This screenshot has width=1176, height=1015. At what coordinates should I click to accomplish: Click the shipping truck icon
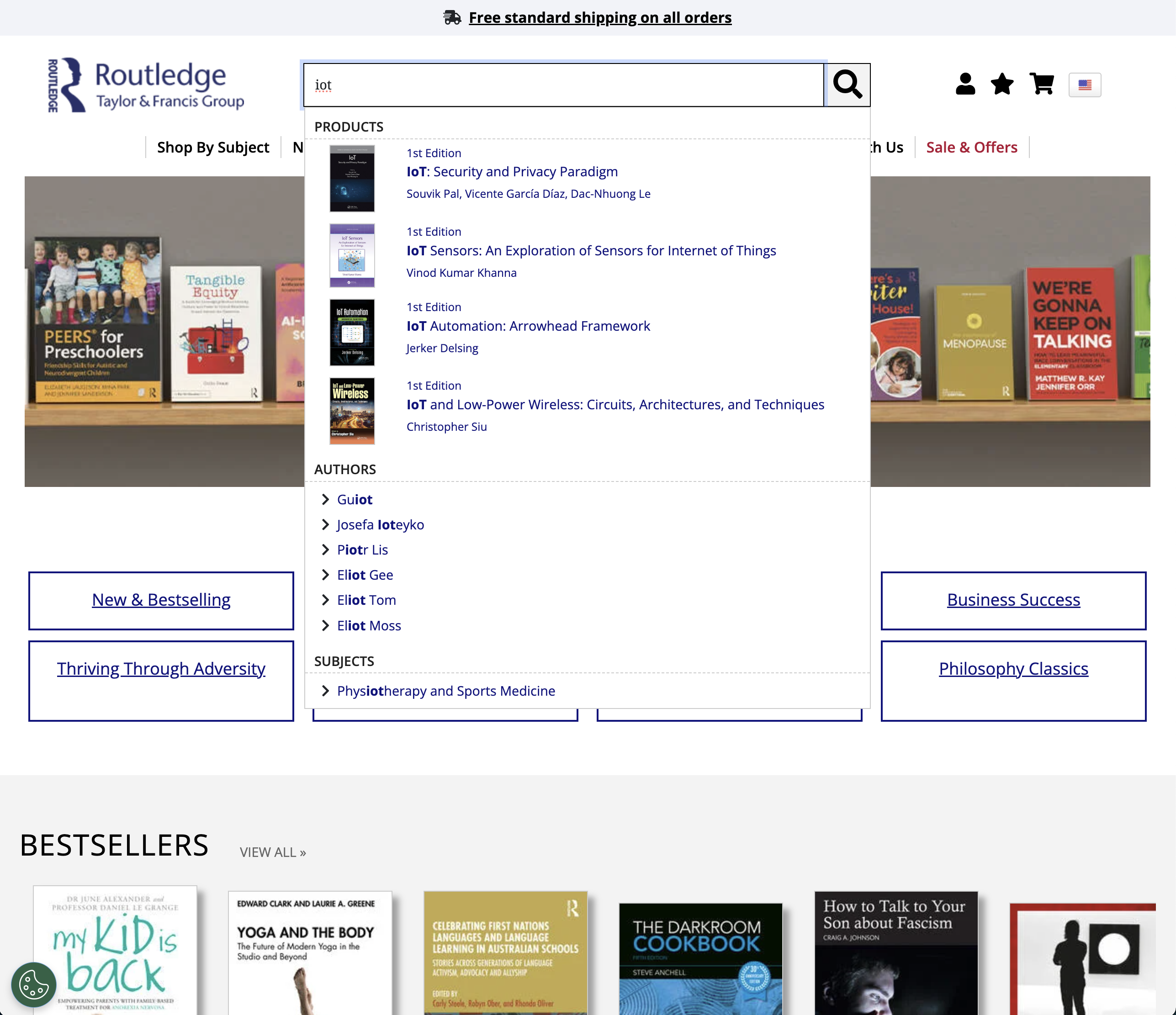(452, 17)
